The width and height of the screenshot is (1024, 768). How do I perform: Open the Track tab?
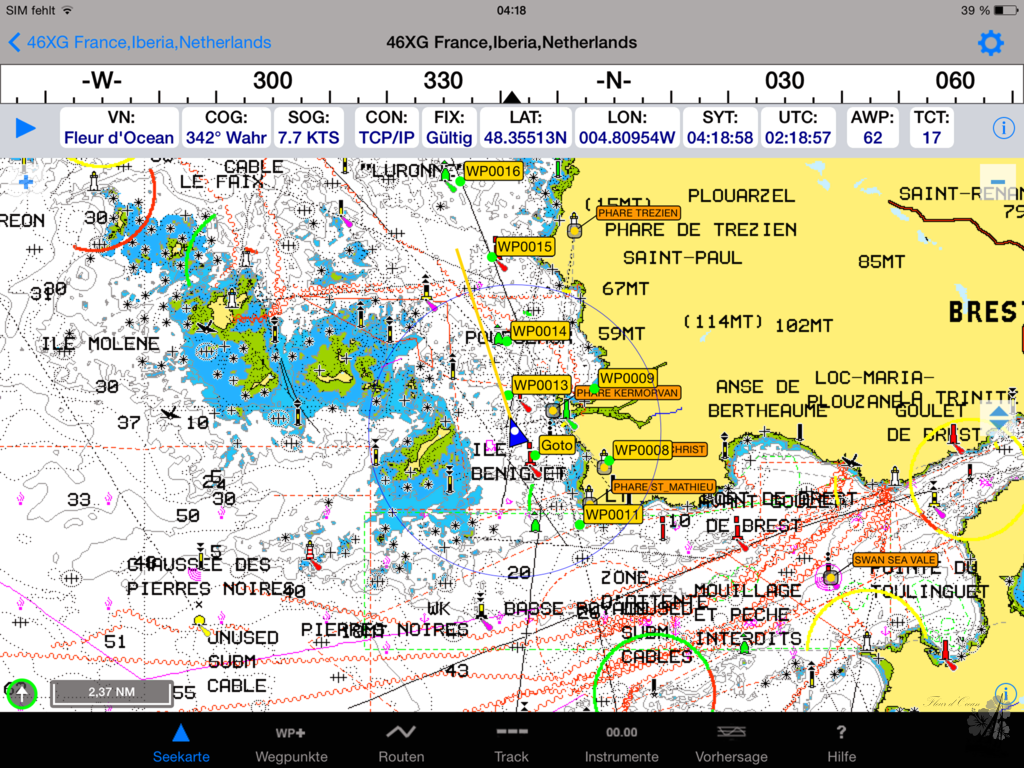point(511,743)
